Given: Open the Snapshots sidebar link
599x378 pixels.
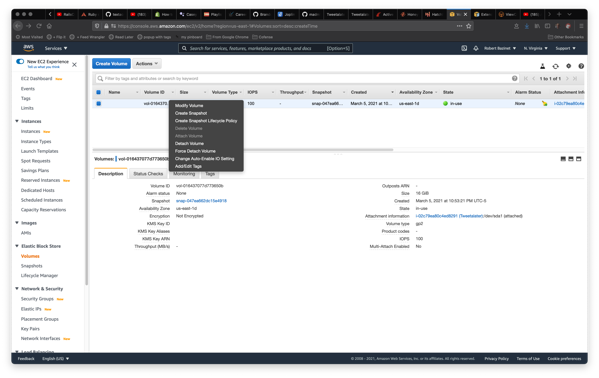Looking at the screenshot, I should 32,266.
